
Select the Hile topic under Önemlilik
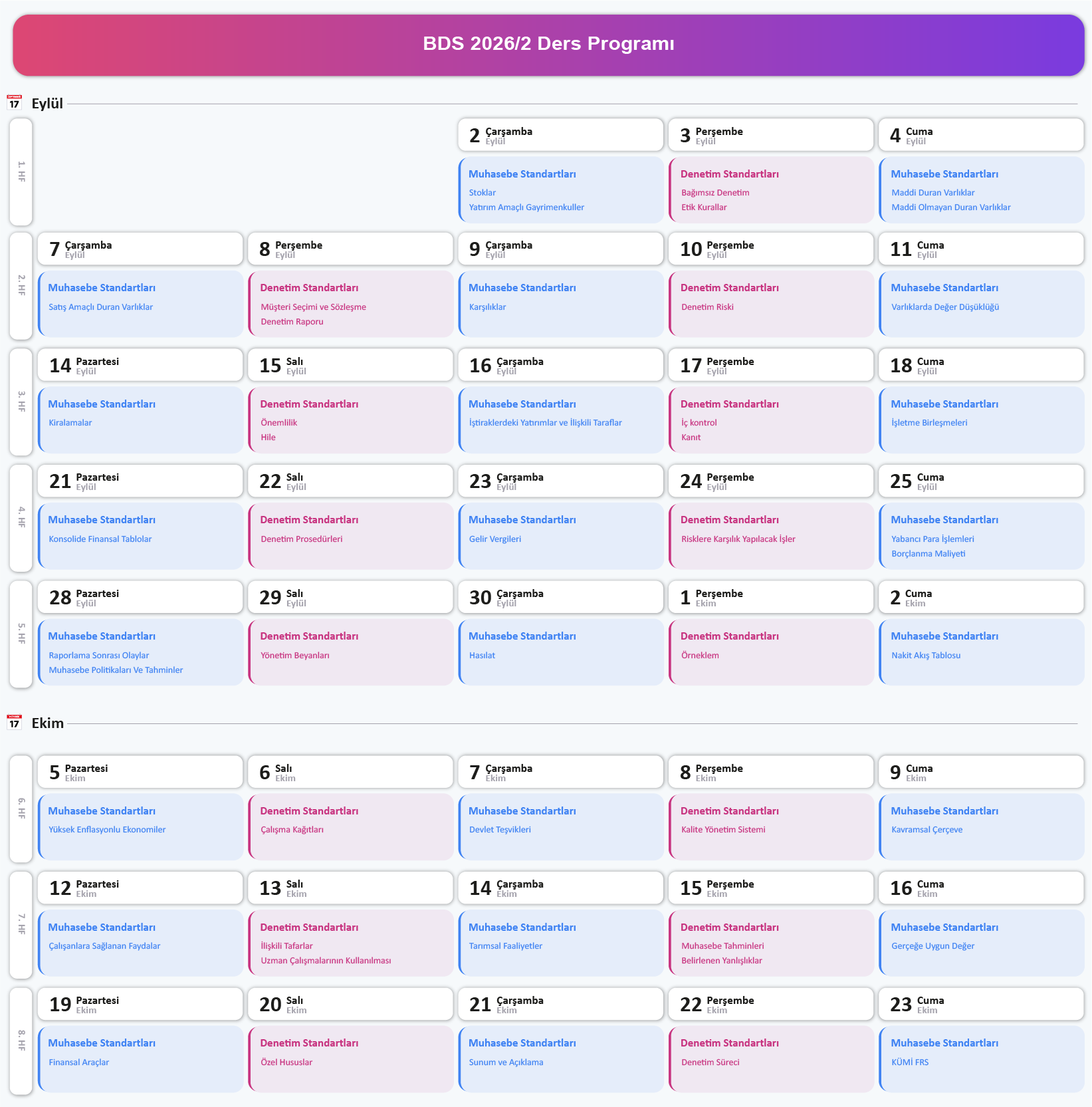(268, 437)
